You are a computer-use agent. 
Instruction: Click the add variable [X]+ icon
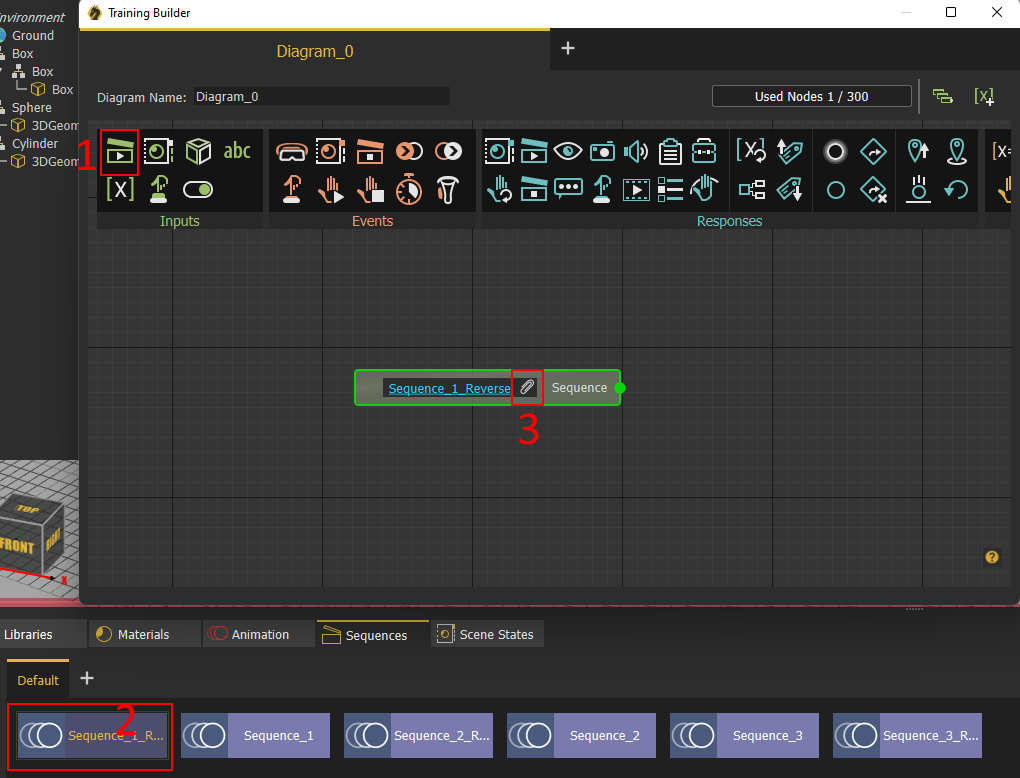click(x=984, y=97)
